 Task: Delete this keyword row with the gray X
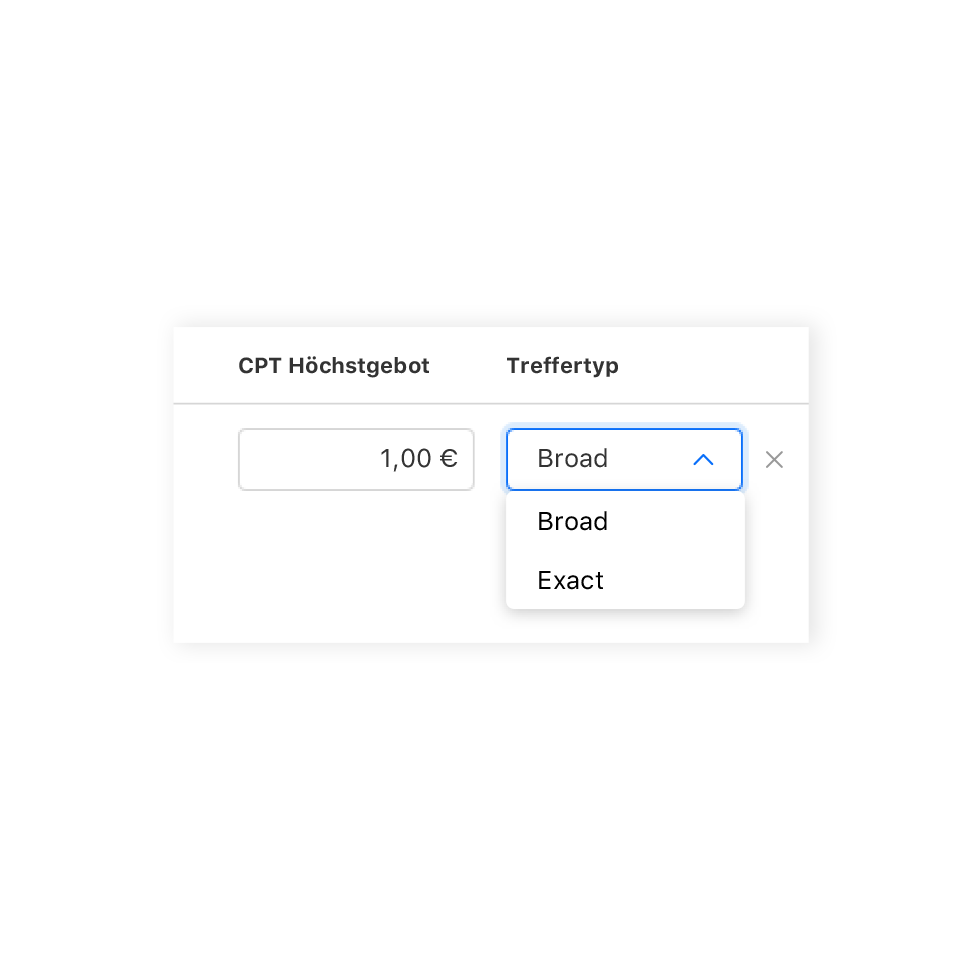[774, 460]
